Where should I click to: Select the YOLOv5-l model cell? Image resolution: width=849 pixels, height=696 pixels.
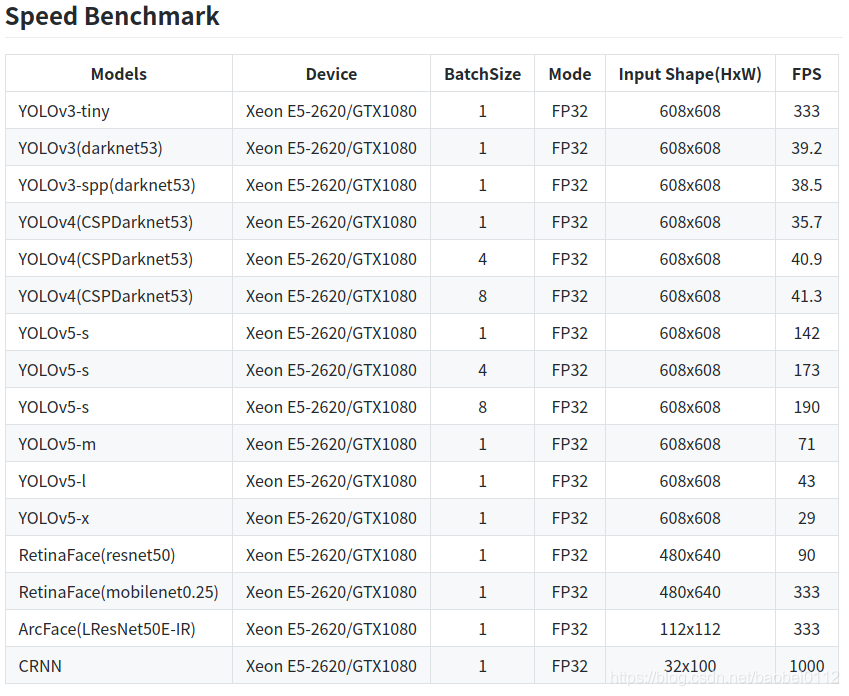tap(52, 481)
